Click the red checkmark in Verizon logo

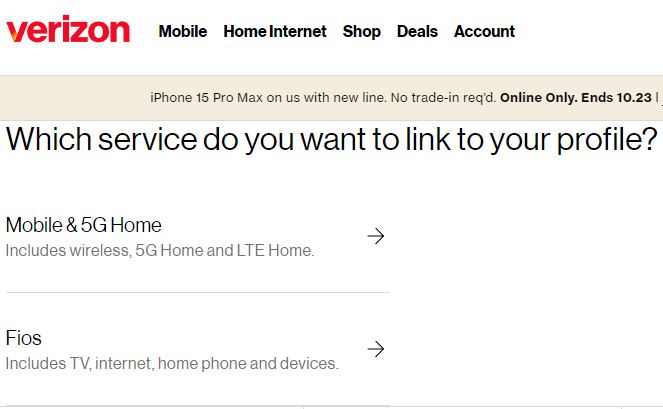(x=14, y=35)
